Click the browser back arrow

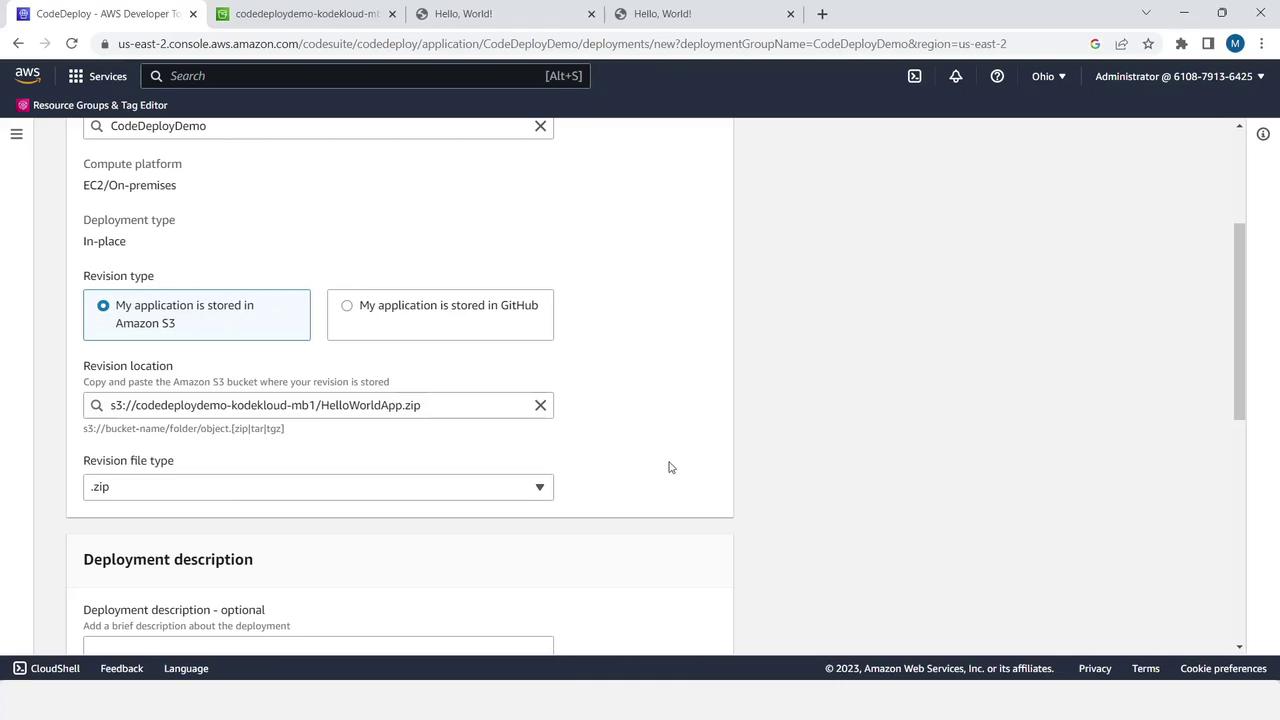[x=18, y=44]
